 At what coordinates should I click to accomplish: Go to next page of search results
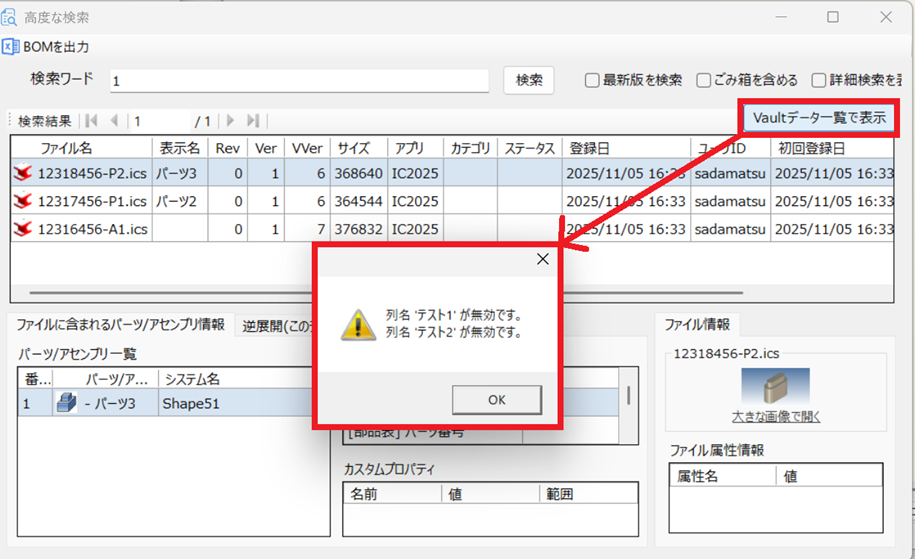(x=230, y=121)
